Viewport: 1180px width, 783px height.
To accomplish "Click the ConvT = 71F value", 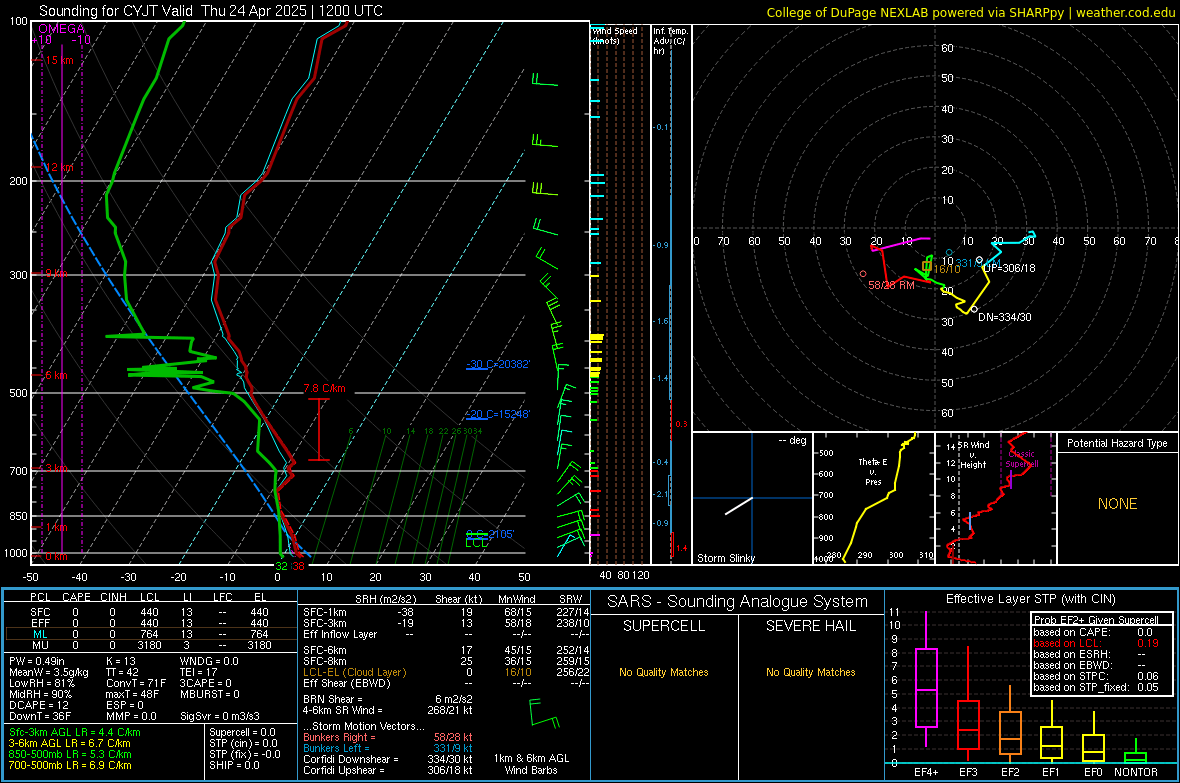I will 136,683.
